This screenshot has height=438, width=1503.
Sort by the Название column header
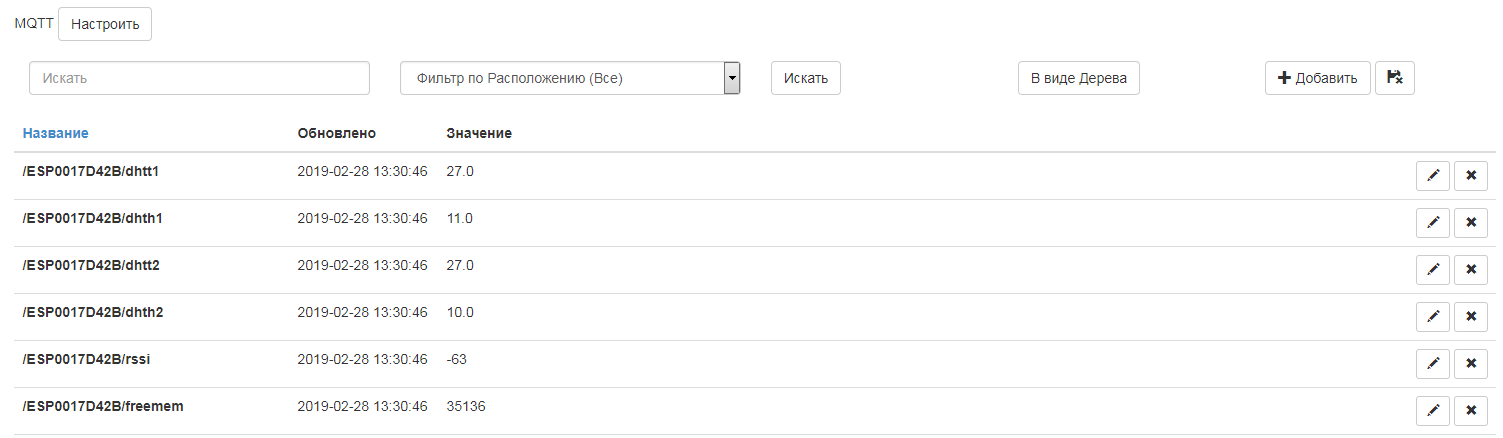pos(55,133)
